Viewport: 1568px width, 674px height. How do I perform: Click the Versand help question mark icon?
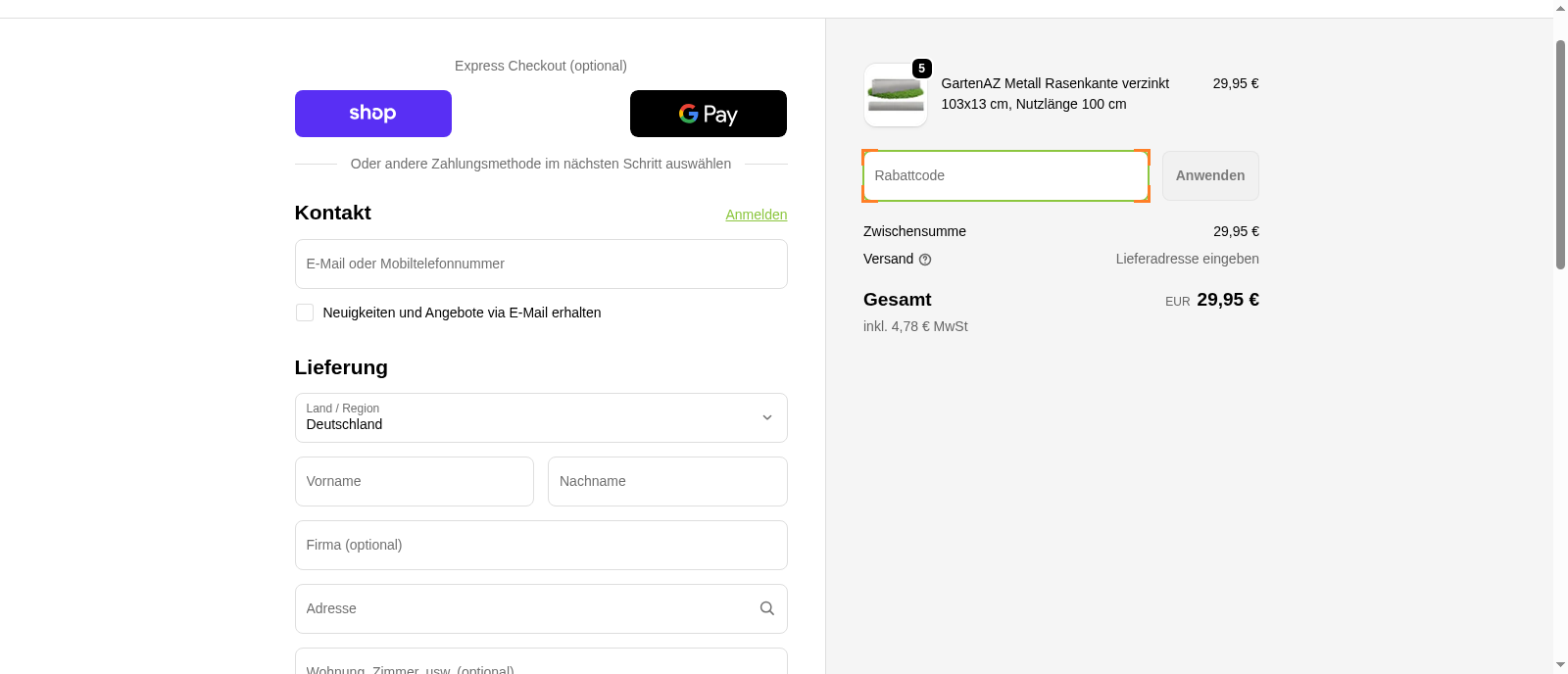(925, 260)
